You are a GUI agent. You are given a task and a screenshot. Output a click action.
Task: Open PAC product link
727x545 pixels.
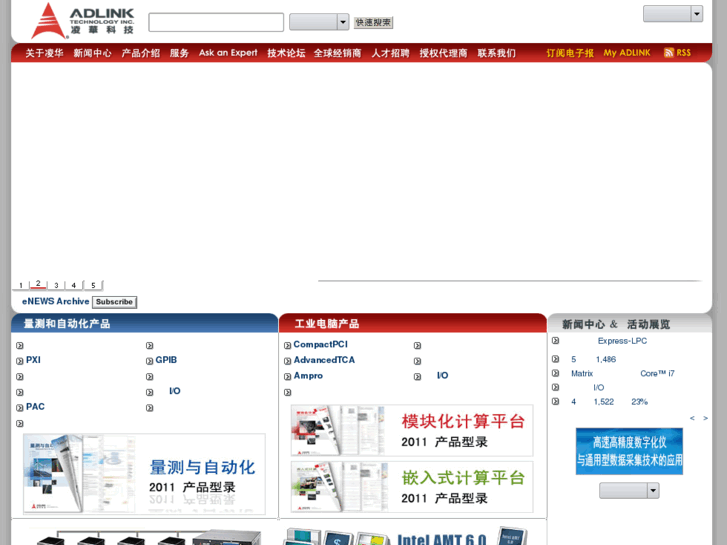point(35,407)
